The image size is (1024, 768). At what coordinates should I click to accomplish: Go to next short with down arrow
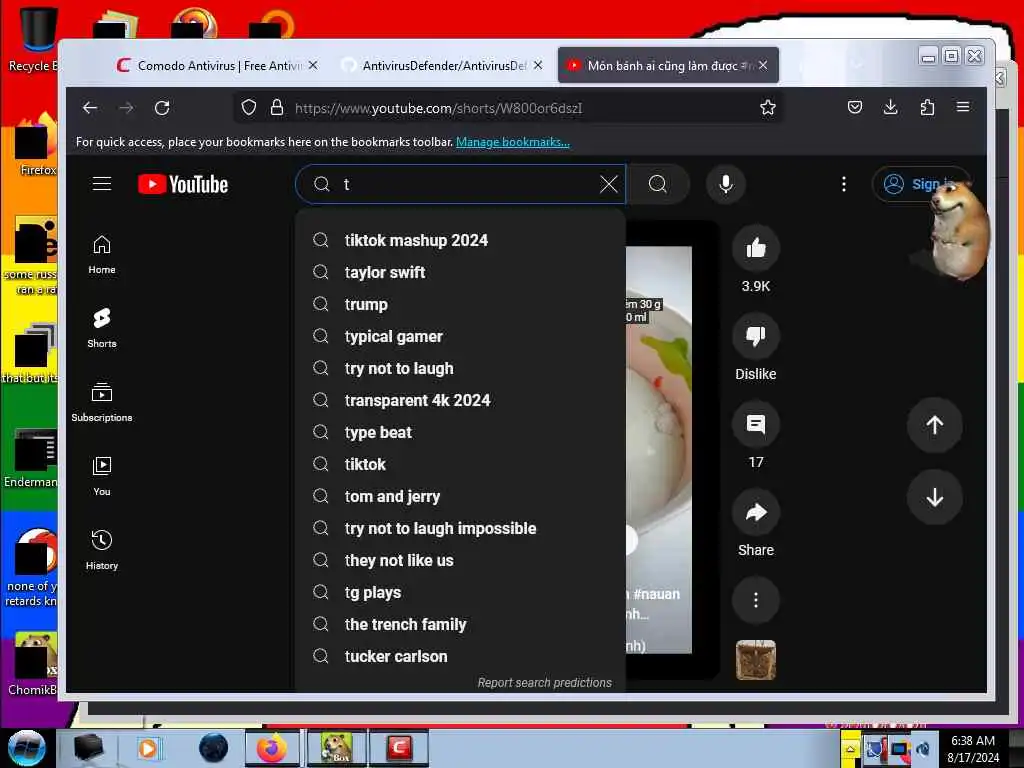(x=935, y=498)
